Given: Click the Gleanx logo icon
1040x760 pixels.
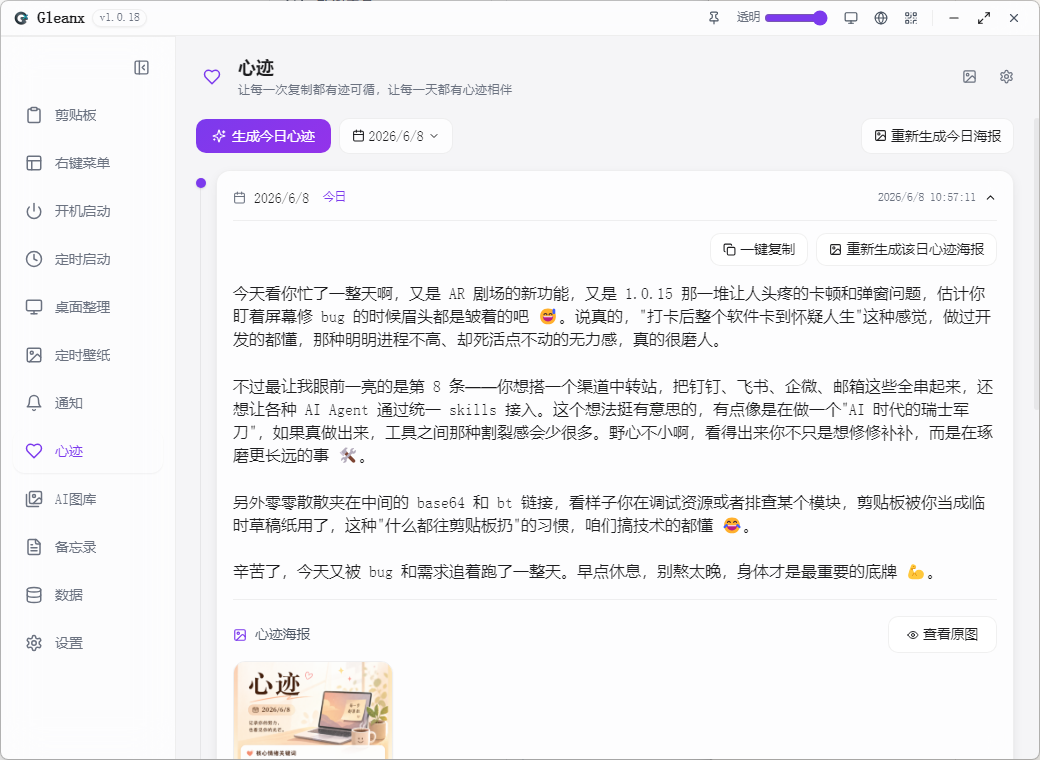Looking at the screenshot, I should coord(21,18).
